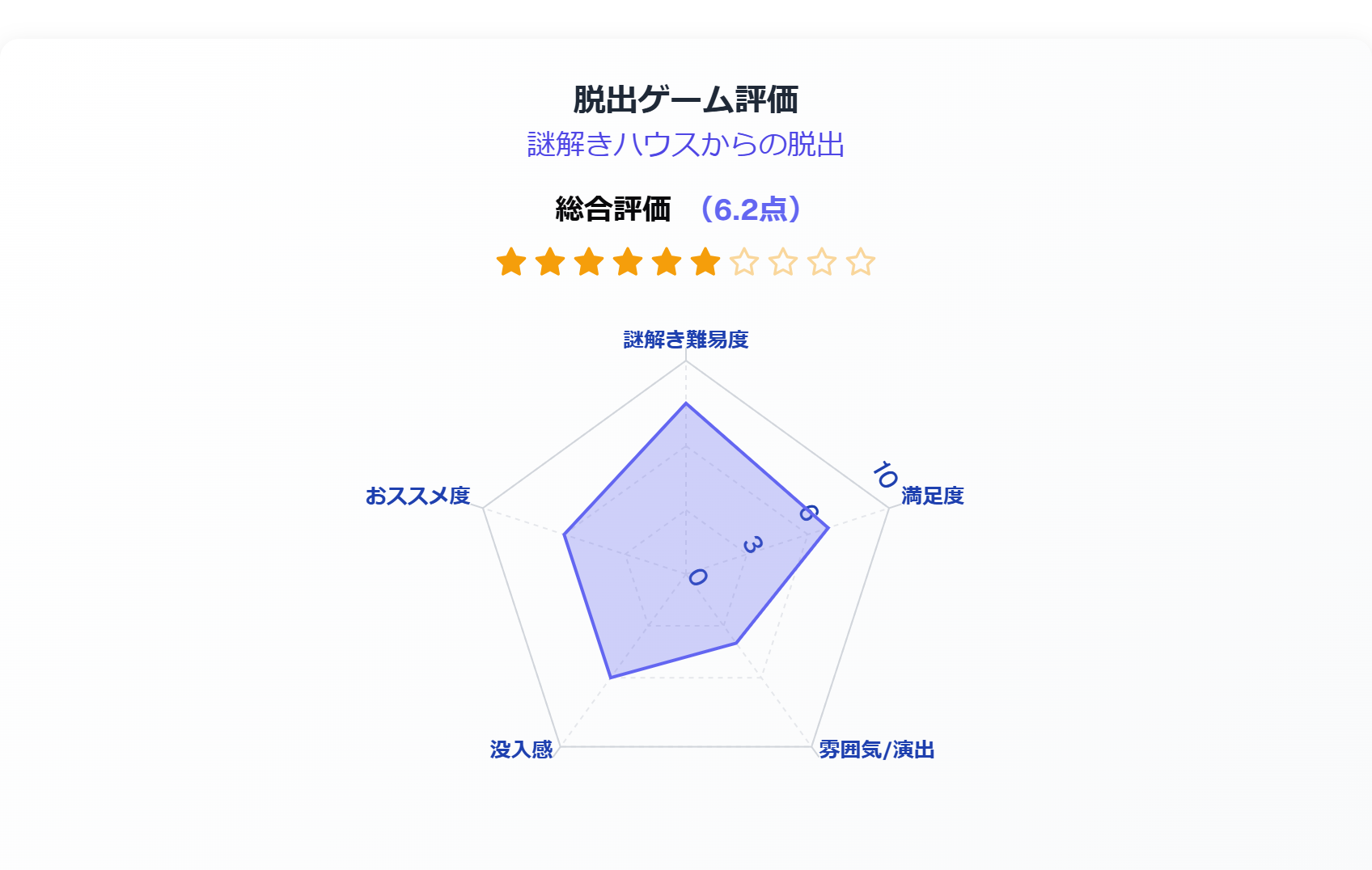Viewport: 1372px width, 870px height.
Task: Click the 謎解き難易度 axis label
Action: coord(686,340)
